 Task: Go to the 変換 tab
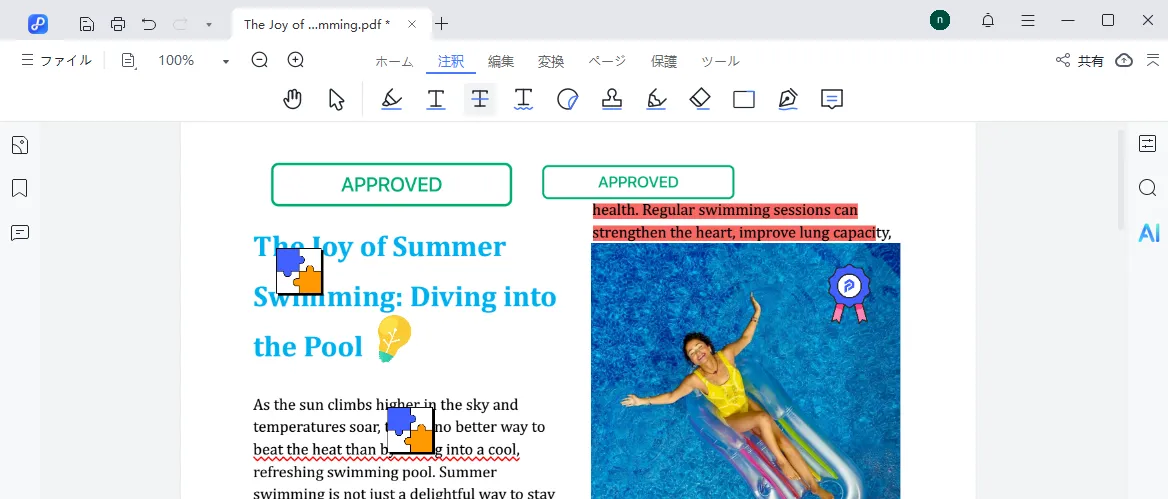pos(550,62)
